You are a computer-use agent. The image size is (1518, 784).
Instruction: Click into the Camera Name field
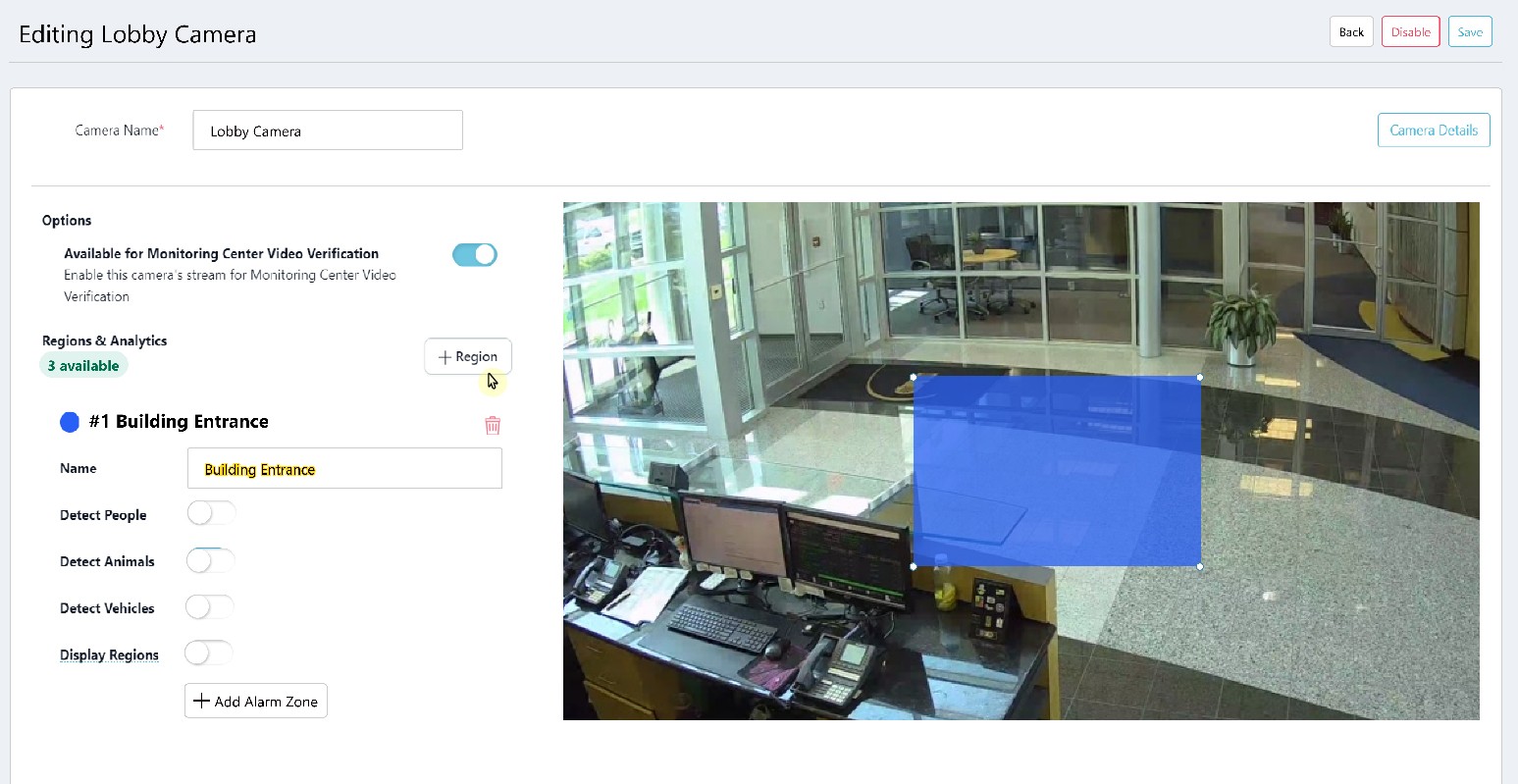pyautogui.click(x=328, y=131)
